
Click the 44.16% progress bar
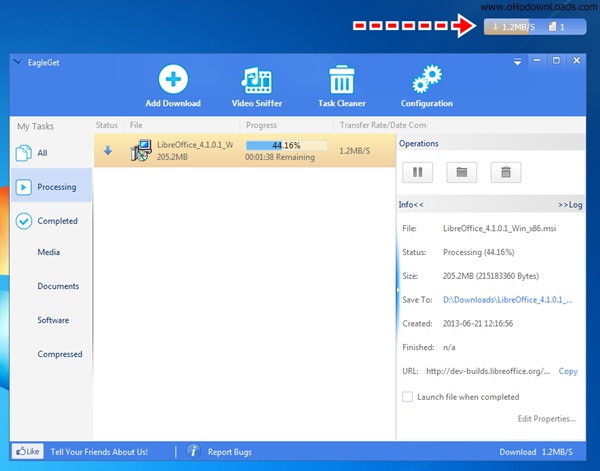click(x=286, y=145)
